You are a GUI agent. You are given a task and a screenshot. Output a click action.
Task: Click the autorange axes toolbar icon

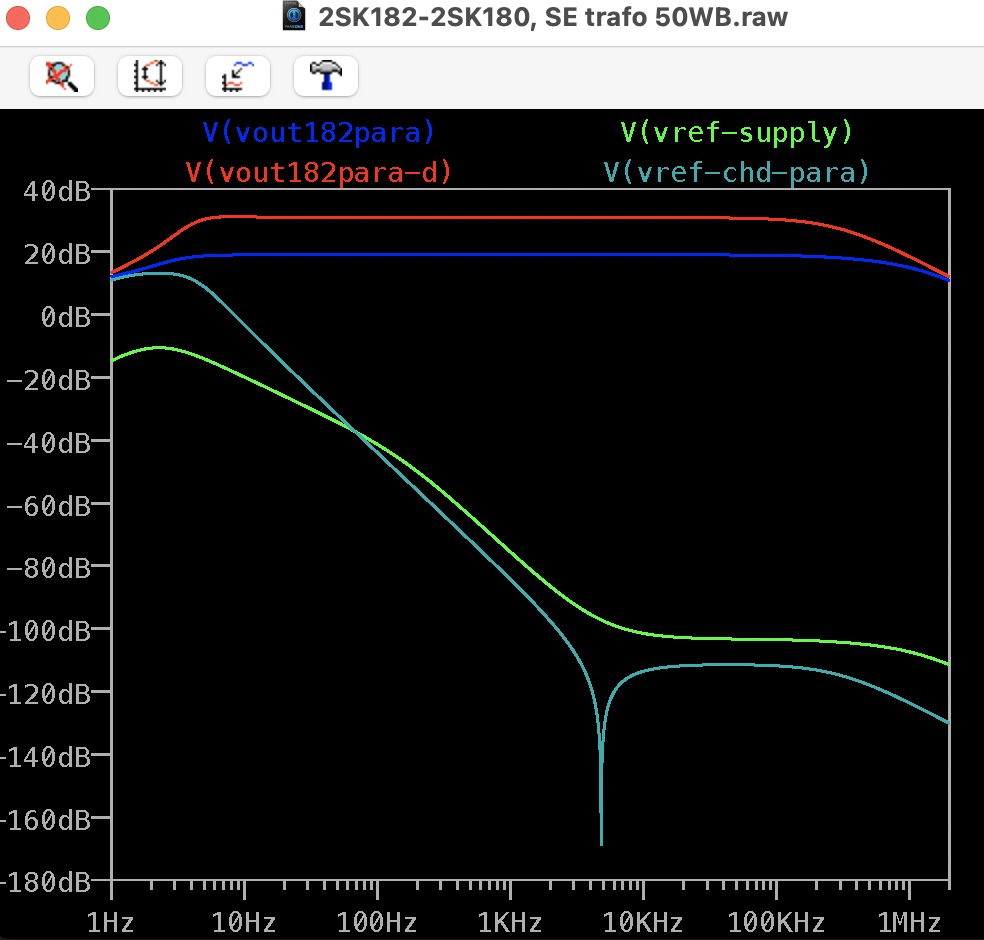(x=149, y=76)
